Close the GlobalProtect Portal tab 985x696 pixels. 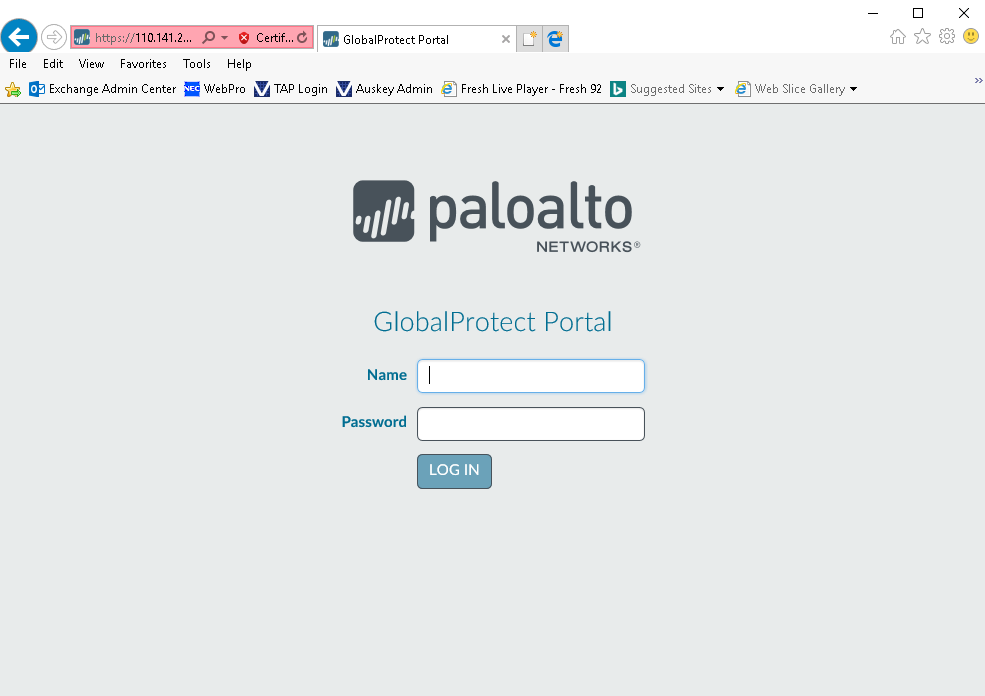[506, 39]
